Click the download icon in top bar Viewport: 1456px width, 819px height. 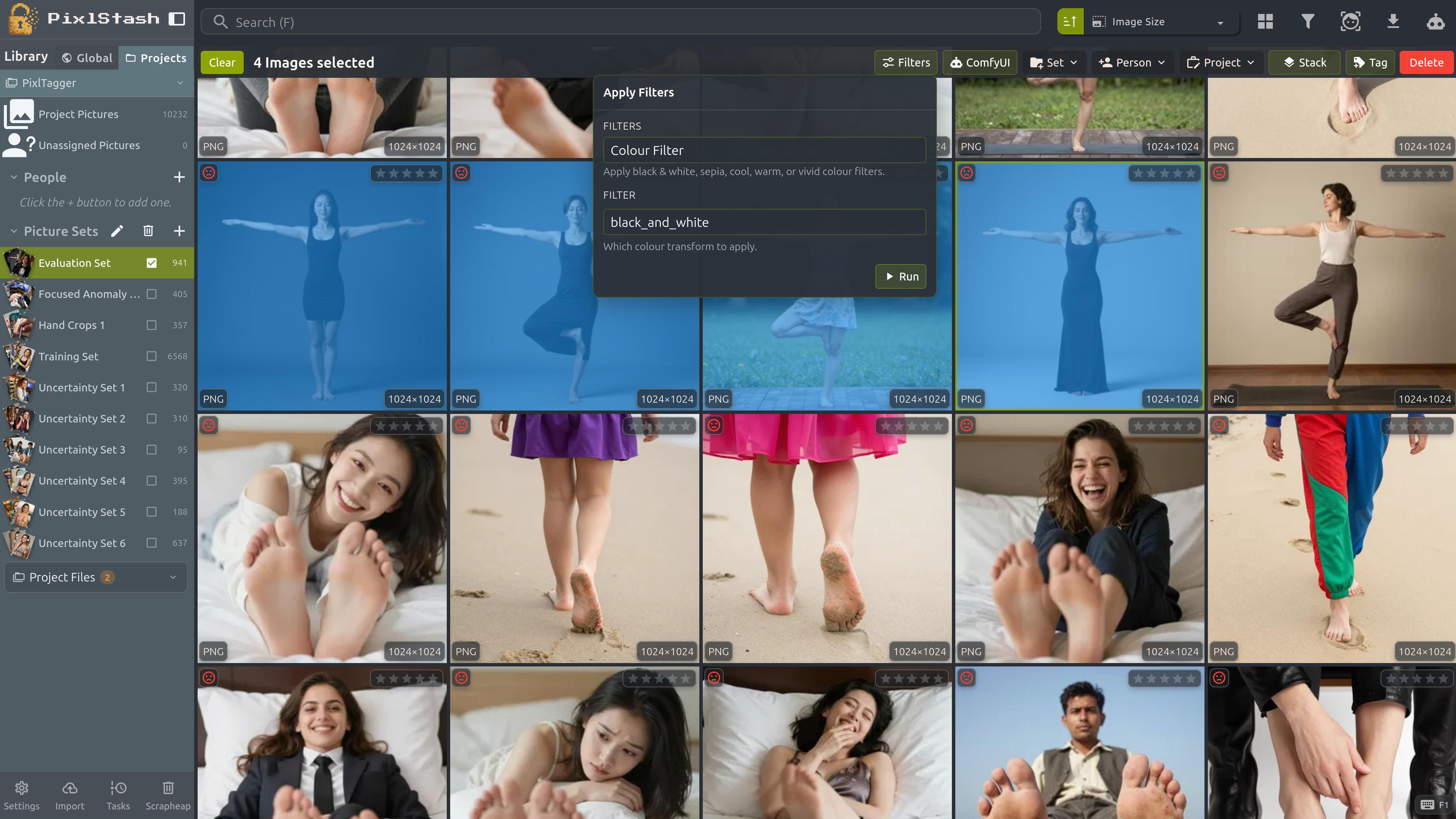coord(1393,22)
